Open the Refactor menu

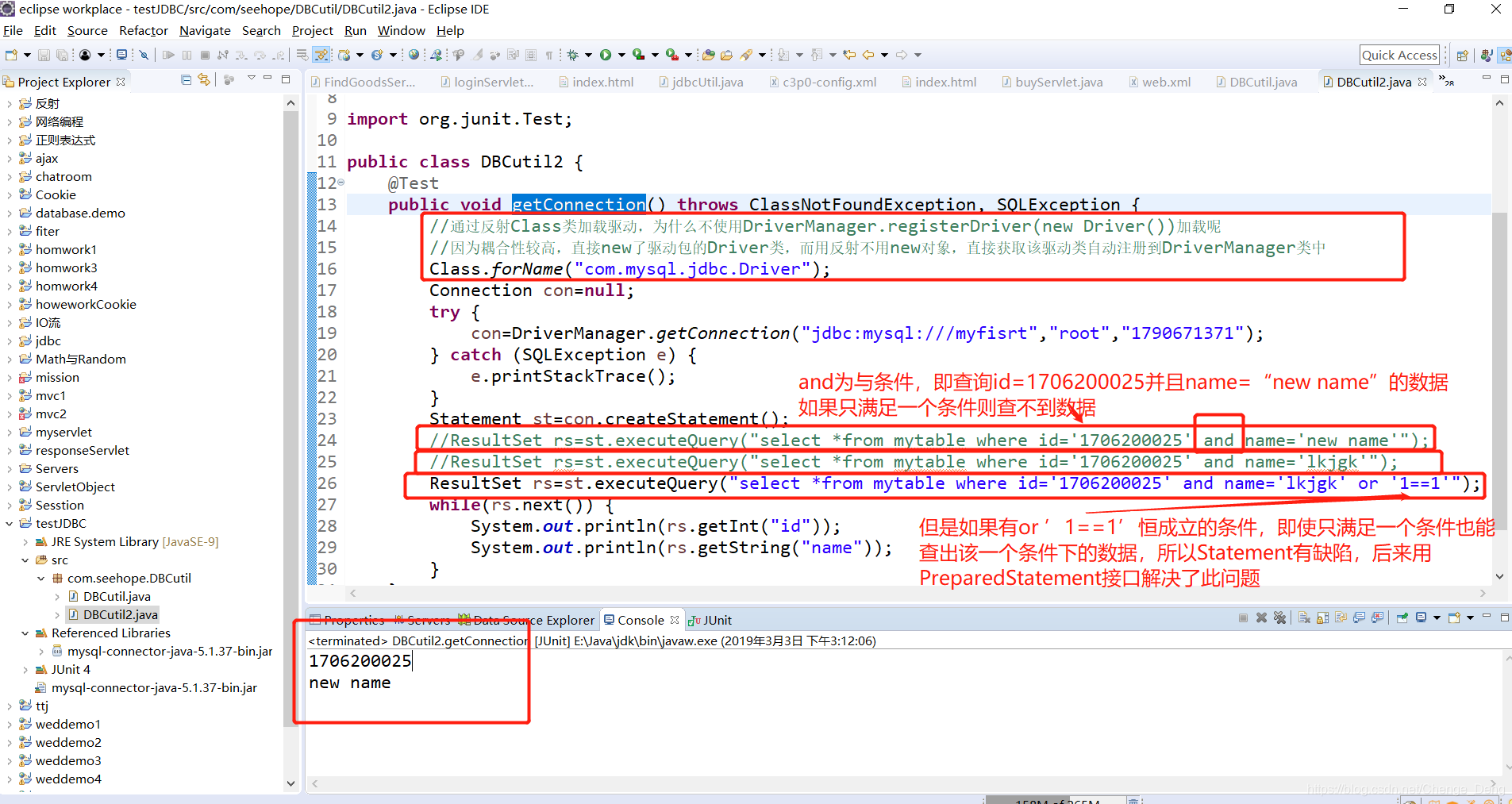pos(144,30)
